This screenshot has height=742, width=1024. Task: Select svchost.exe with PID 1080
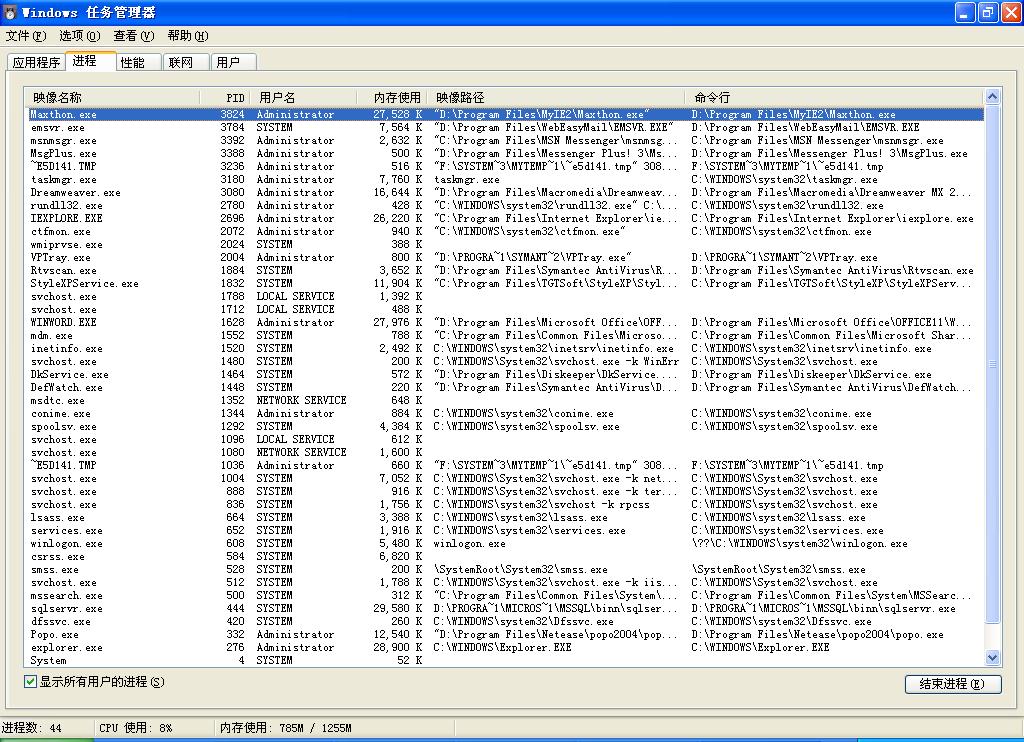[x=506, y=453]
